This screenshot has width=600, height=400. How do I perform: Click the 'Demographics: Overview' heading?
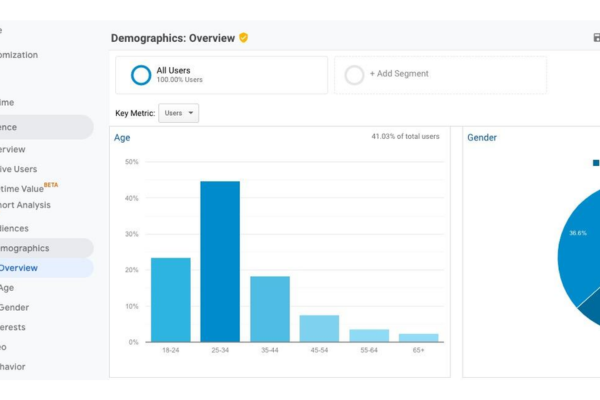pos(173,38)
